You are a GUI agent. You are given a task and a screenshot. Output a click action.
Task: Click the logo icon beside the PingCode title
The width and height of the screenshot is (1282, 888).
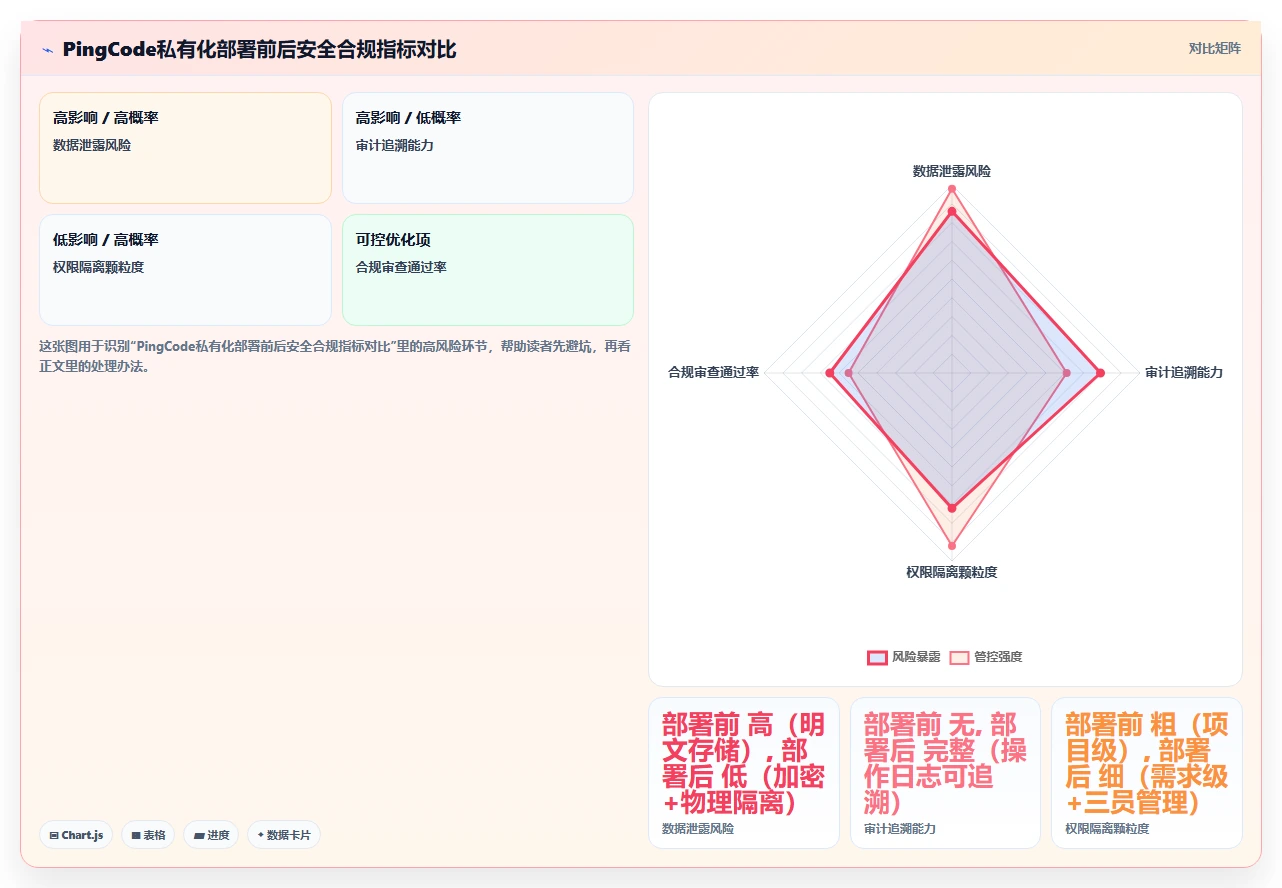[47, 50]
